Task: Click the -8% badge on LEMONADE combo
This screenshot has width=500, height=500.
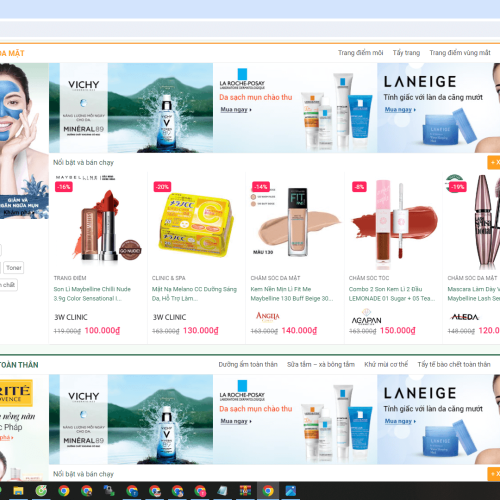Action: pyautogui.click(x=359, y=187)
